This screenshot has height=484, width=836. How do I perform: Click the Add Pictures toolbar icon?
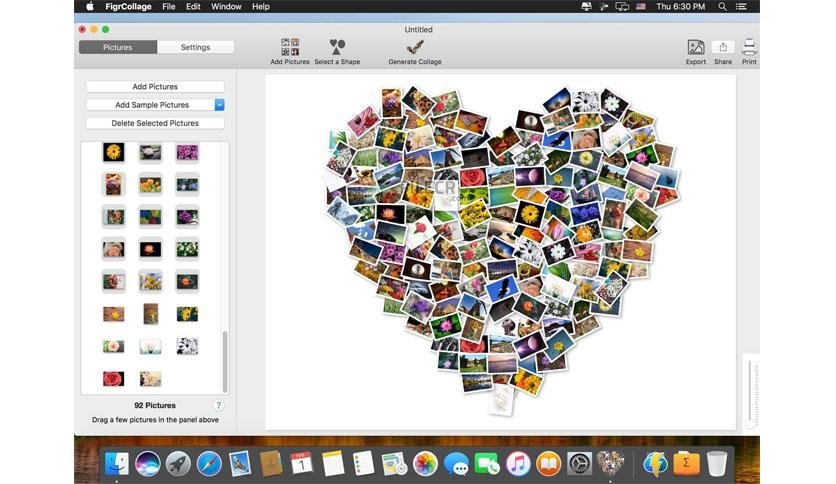pyautogui.click(x=290, y=47)
